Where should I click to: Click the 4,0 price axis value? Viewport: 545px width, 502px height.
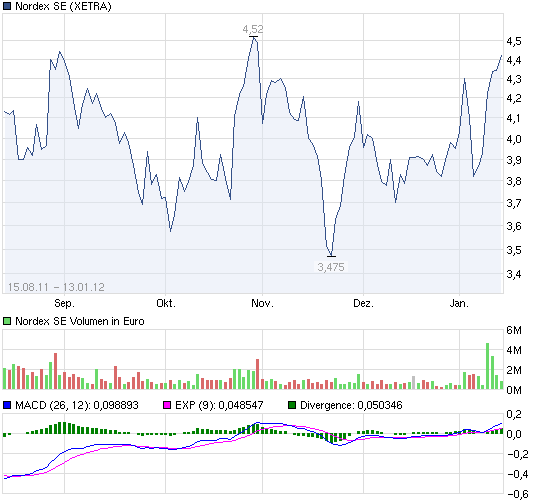click(514, 139)
